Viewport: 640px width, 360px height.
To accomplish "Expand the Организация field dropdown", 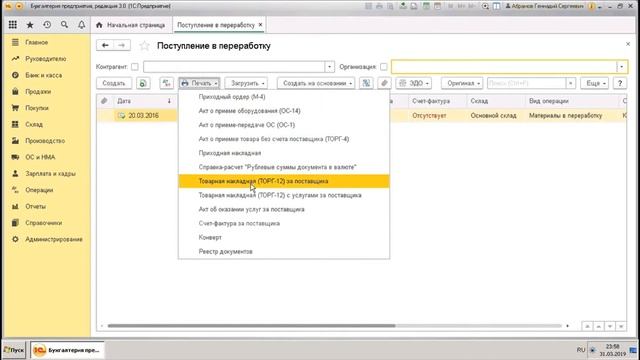I will click(622, 67).
